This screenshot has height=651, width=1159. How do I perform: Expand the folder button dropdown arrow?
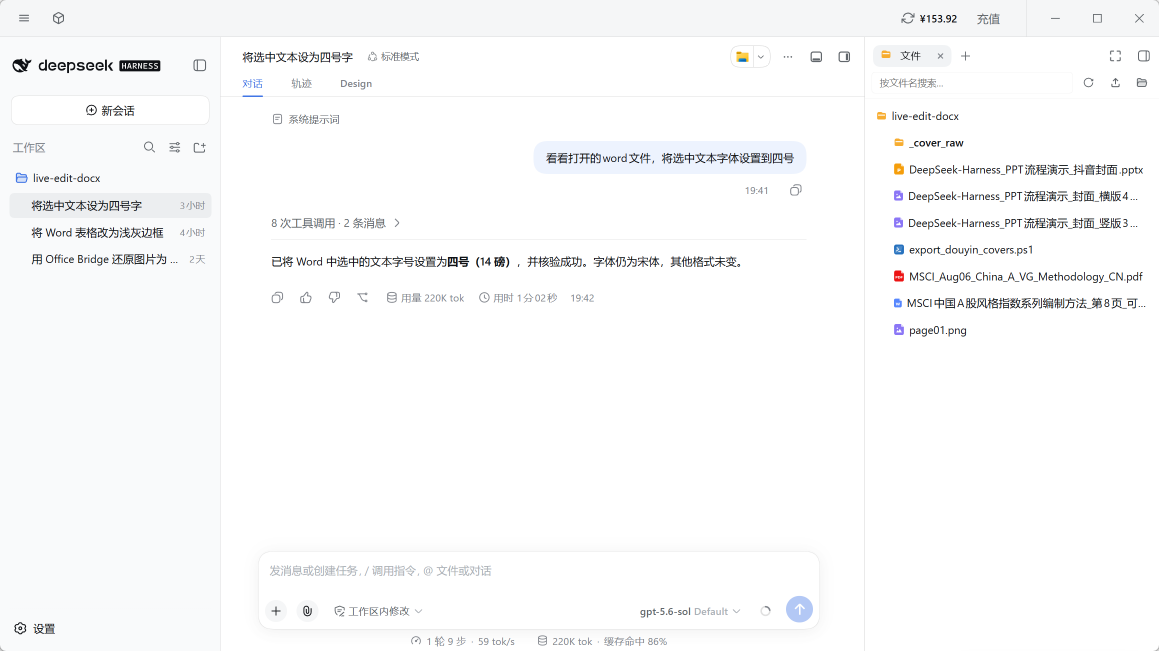pyautogui.click(x=761, y=57)
